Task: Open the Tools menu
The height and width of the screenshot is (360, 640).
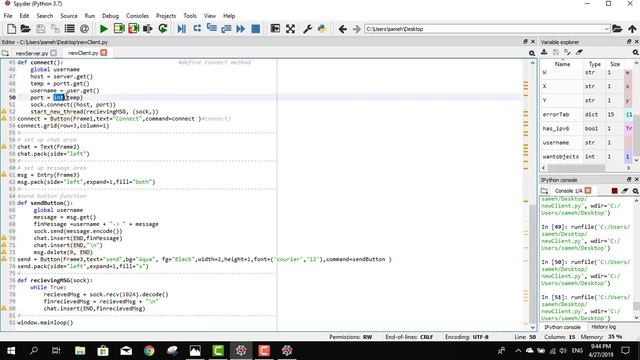Action: pyautogui.click(x=190, y=16)
